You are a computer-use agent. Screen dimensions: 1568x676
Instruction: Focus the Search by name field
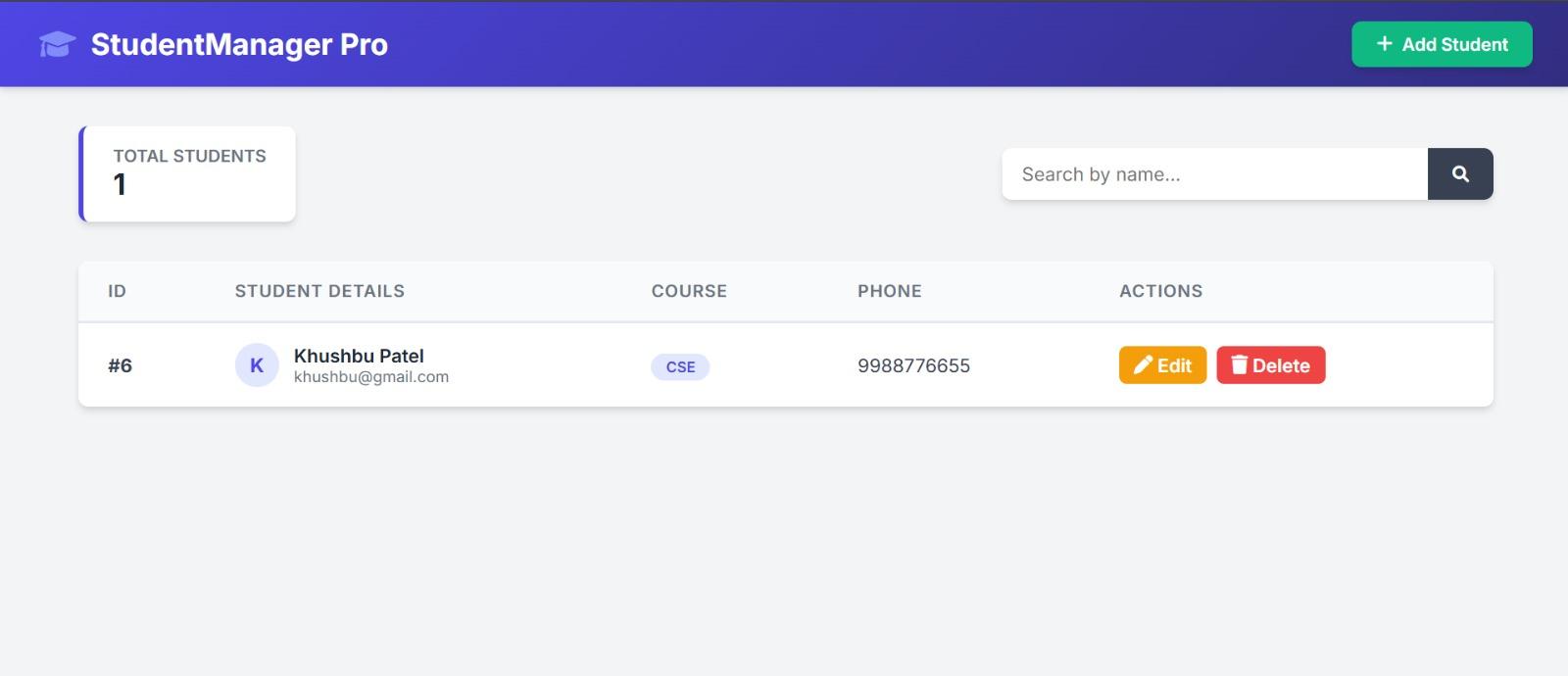(1214, 173)
